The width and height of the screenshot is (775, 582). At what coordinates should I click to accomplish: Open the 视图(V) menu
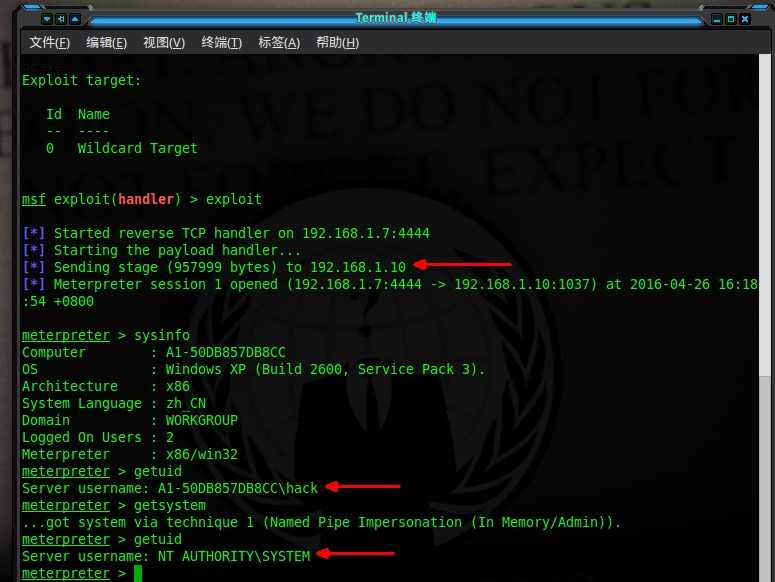coord(164,42)
